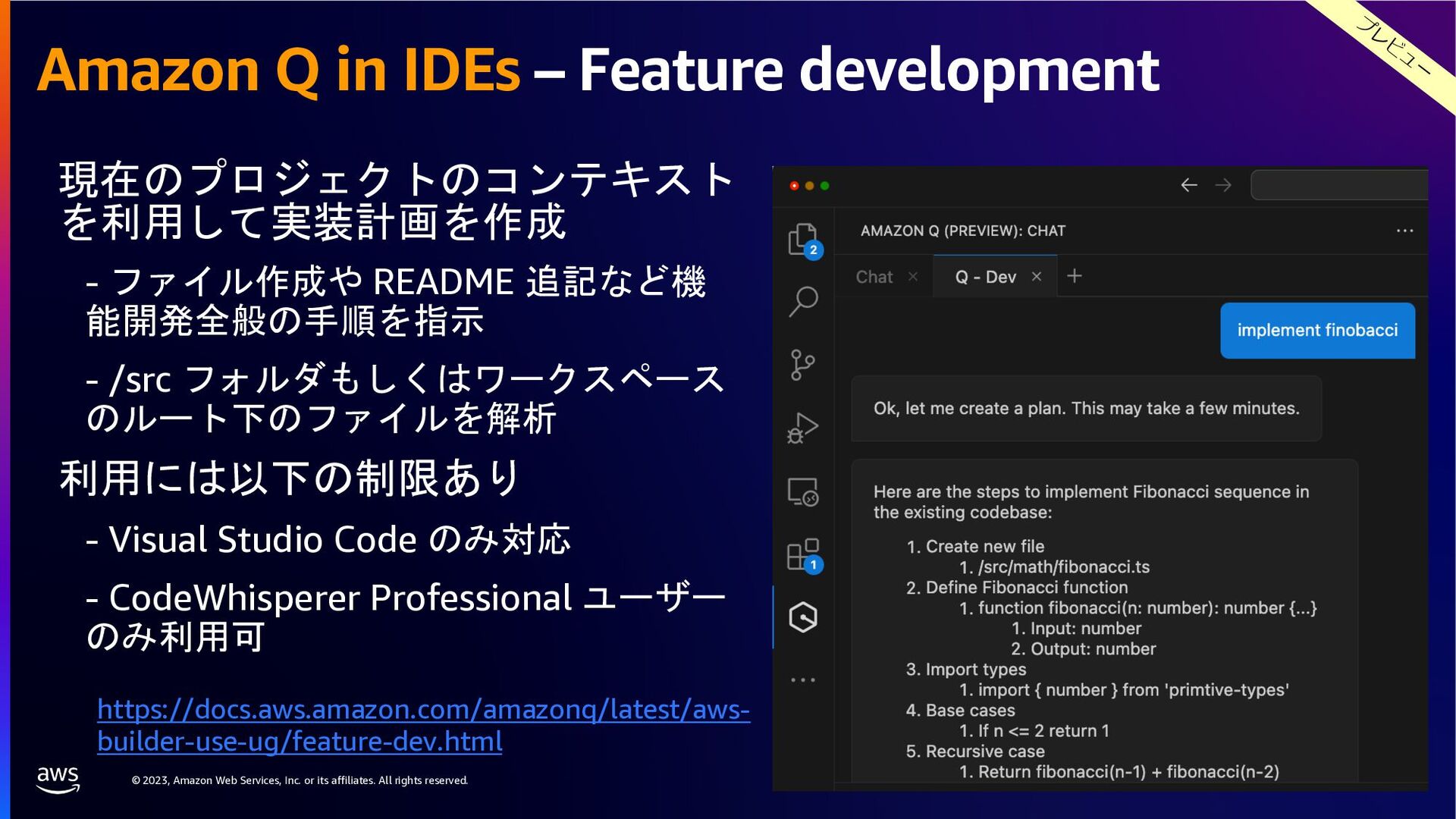Open Source Control branch icon
1456x819 pixels.
pyautogui.click(x=802, y=365)
